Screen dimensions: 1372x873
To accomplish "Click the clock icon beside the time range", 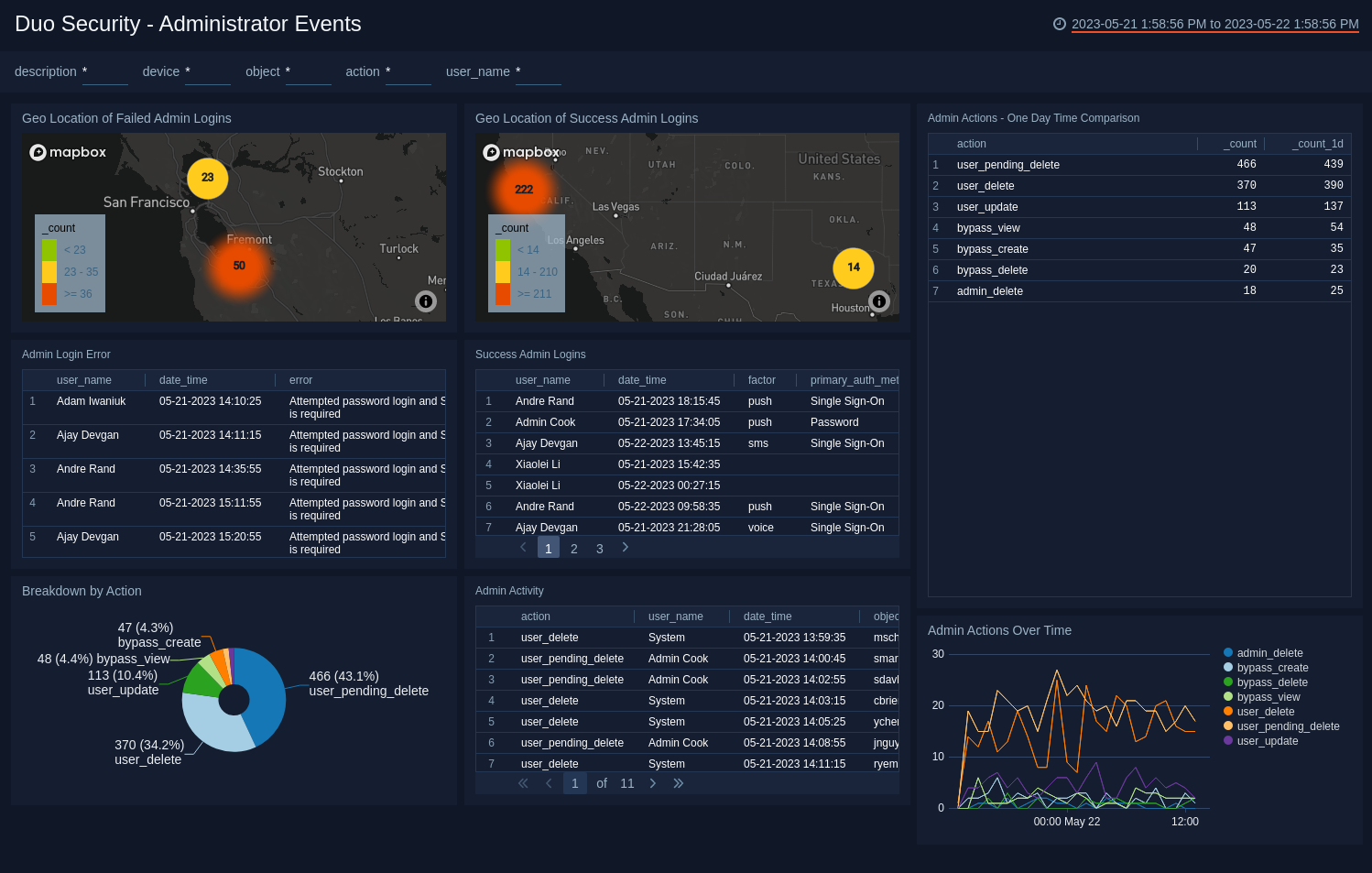I will (1060, 25).
